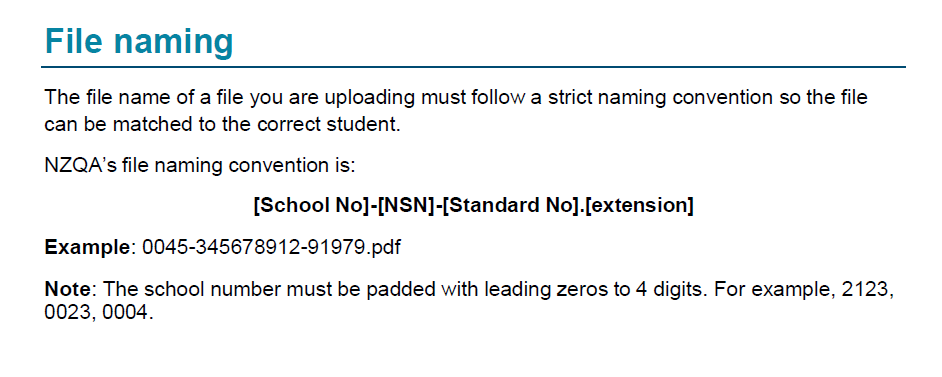This screenshot has height=377, width=942.
Task: Click the File naming heading
Action: (x=139, y=42)
